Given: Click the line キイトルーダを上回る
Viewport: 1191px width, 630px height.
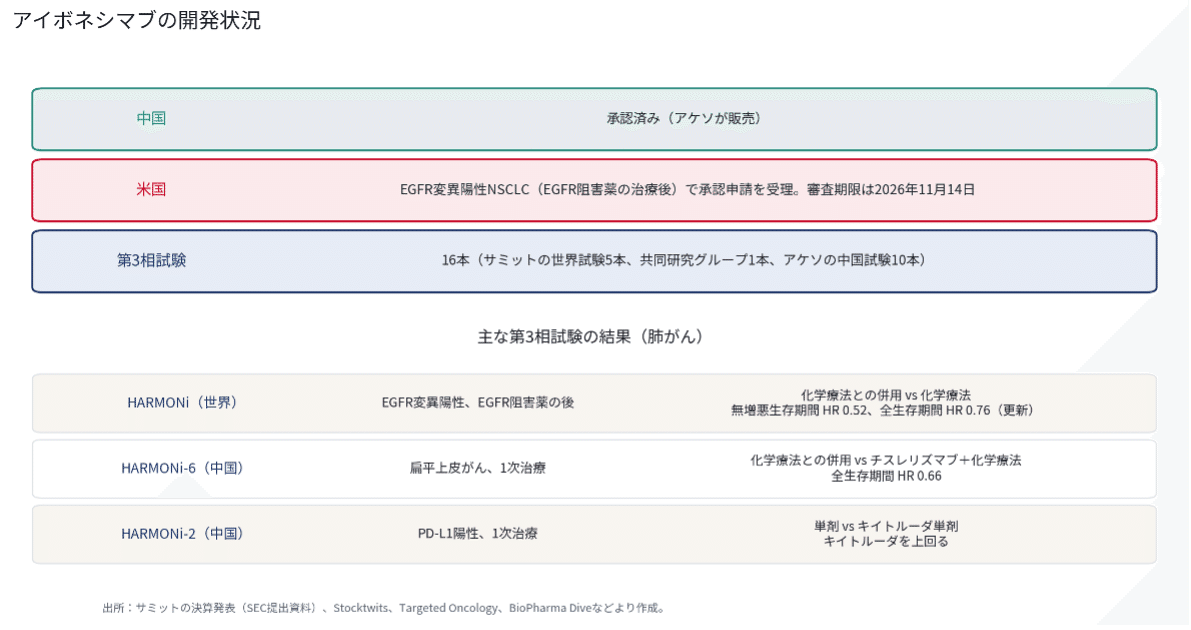Looking at the screenshot, I should click(x=886, y=542).
